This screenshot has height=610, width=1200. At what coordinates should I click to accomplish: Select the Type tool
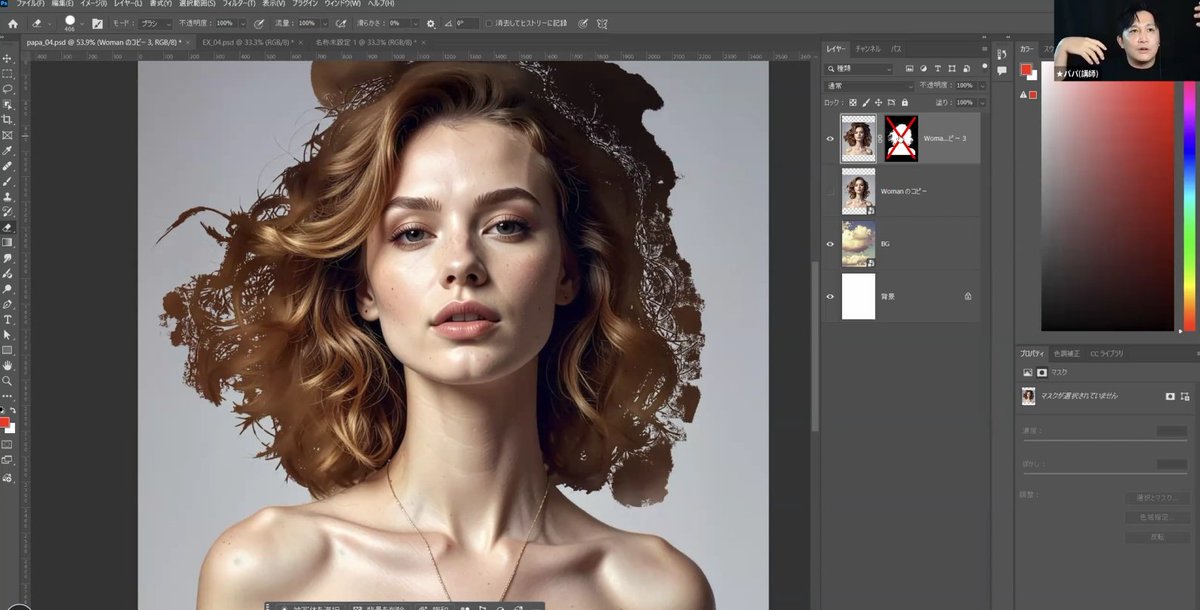point(7,319)
